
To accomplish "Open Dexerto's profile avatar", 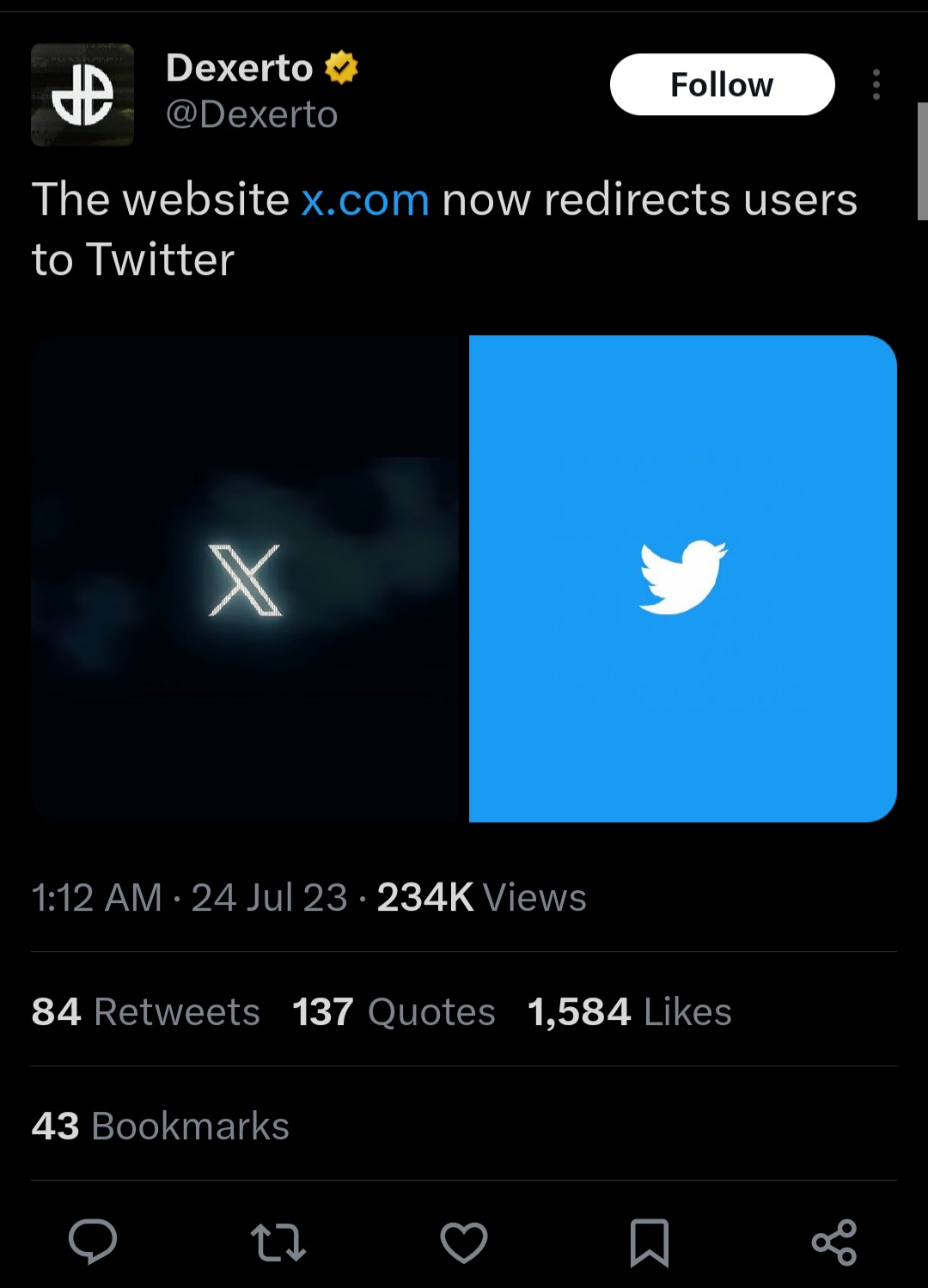I will [82, 95].
